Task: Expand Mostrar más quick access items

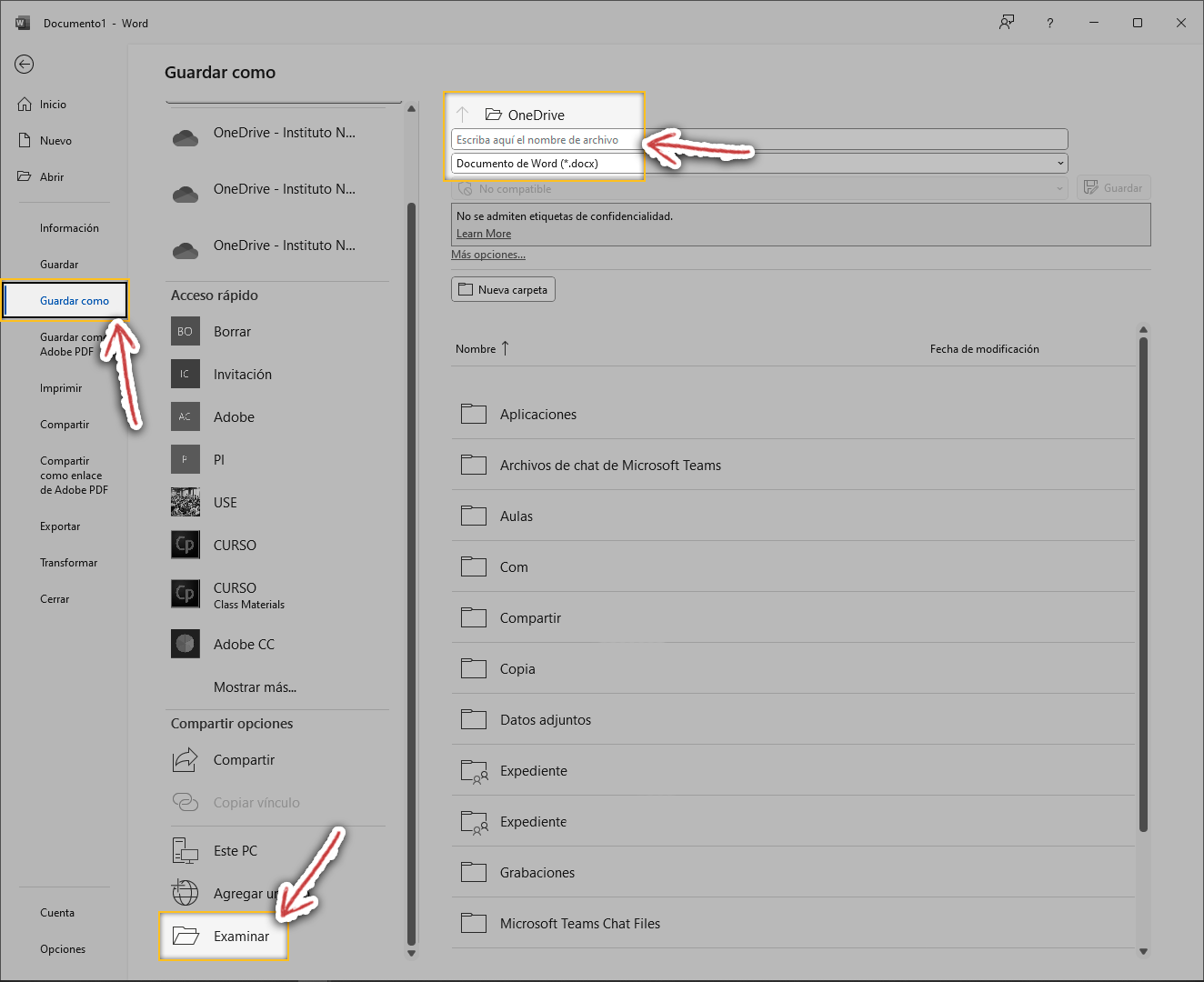Action: [x=255, y=687]
